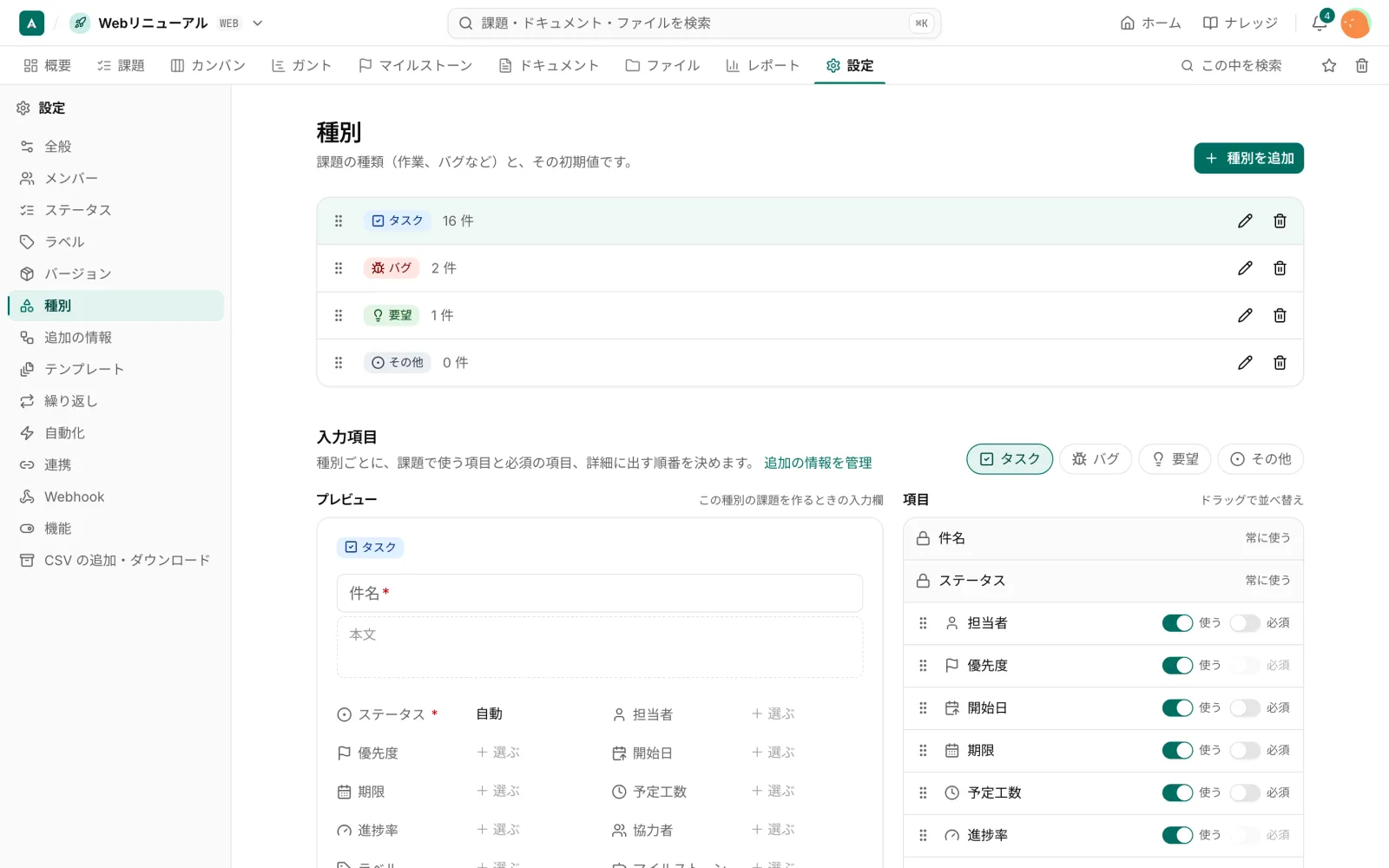Choose a value for 協力者 in preview
The width and height of the screenshot is (1389, 868).
(773, 830)
